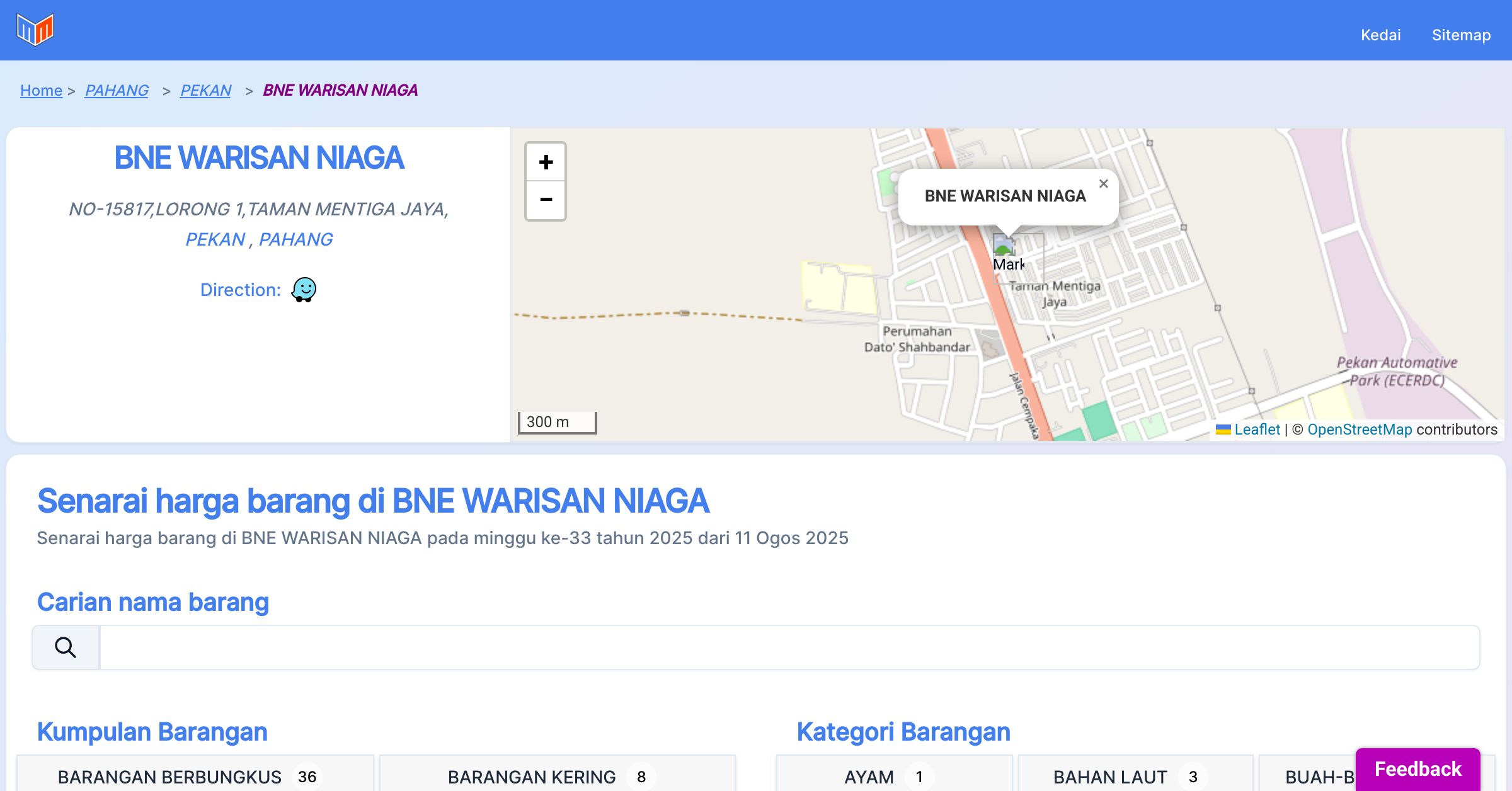Open the Feedback button
The width and height of the screenshot is (1512, 791).
pyautogui.click(x=1417, y=769)
